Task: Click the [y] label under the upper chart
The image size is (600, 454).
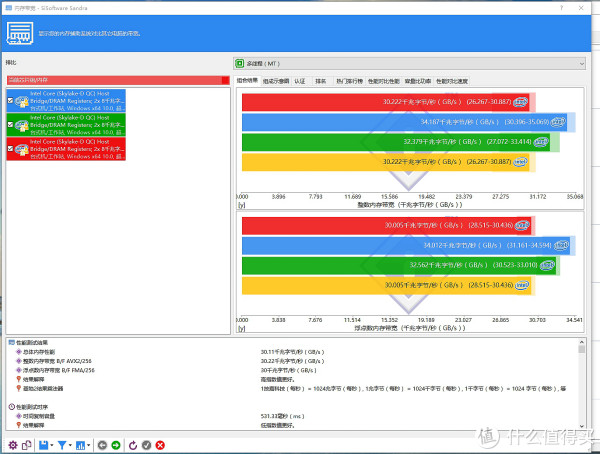Action: pos(241,205)
